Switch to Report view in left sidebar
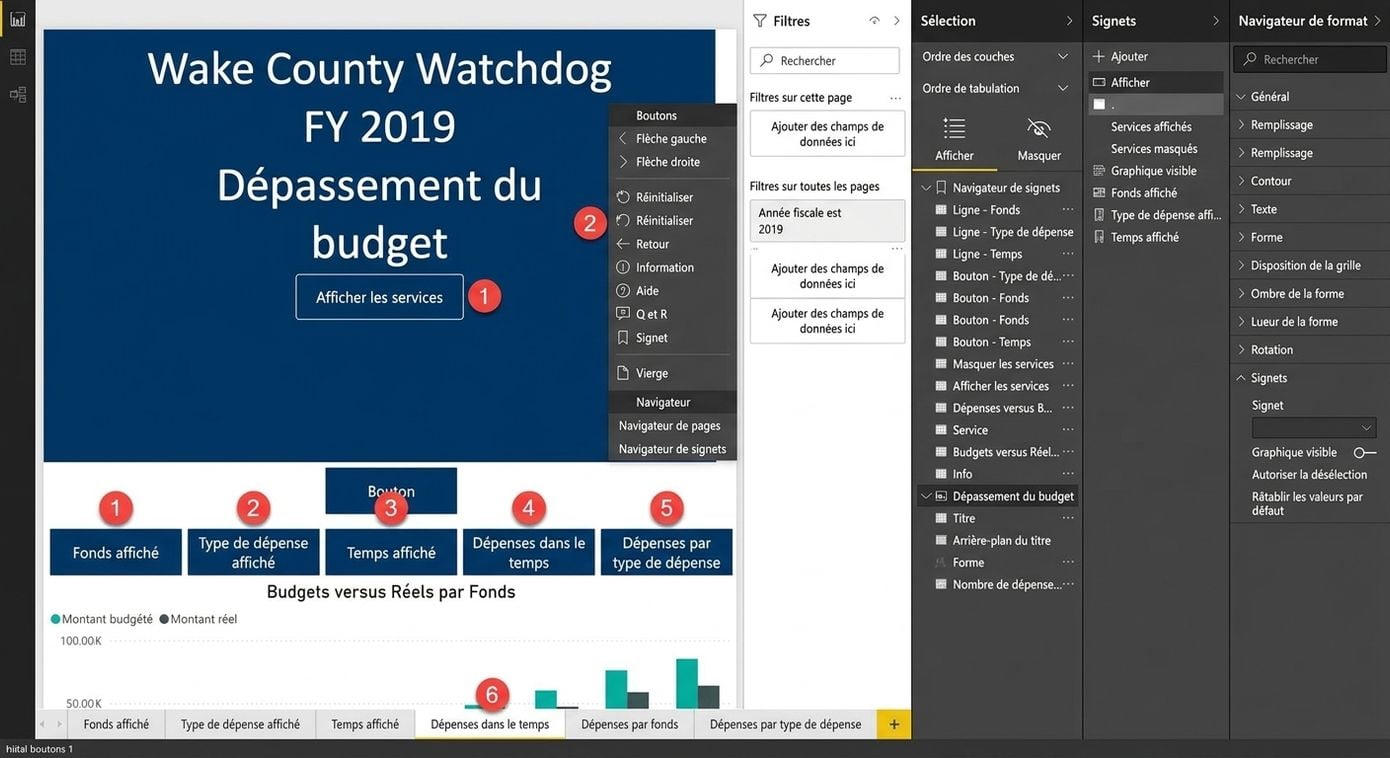 [x=17, y=19]
